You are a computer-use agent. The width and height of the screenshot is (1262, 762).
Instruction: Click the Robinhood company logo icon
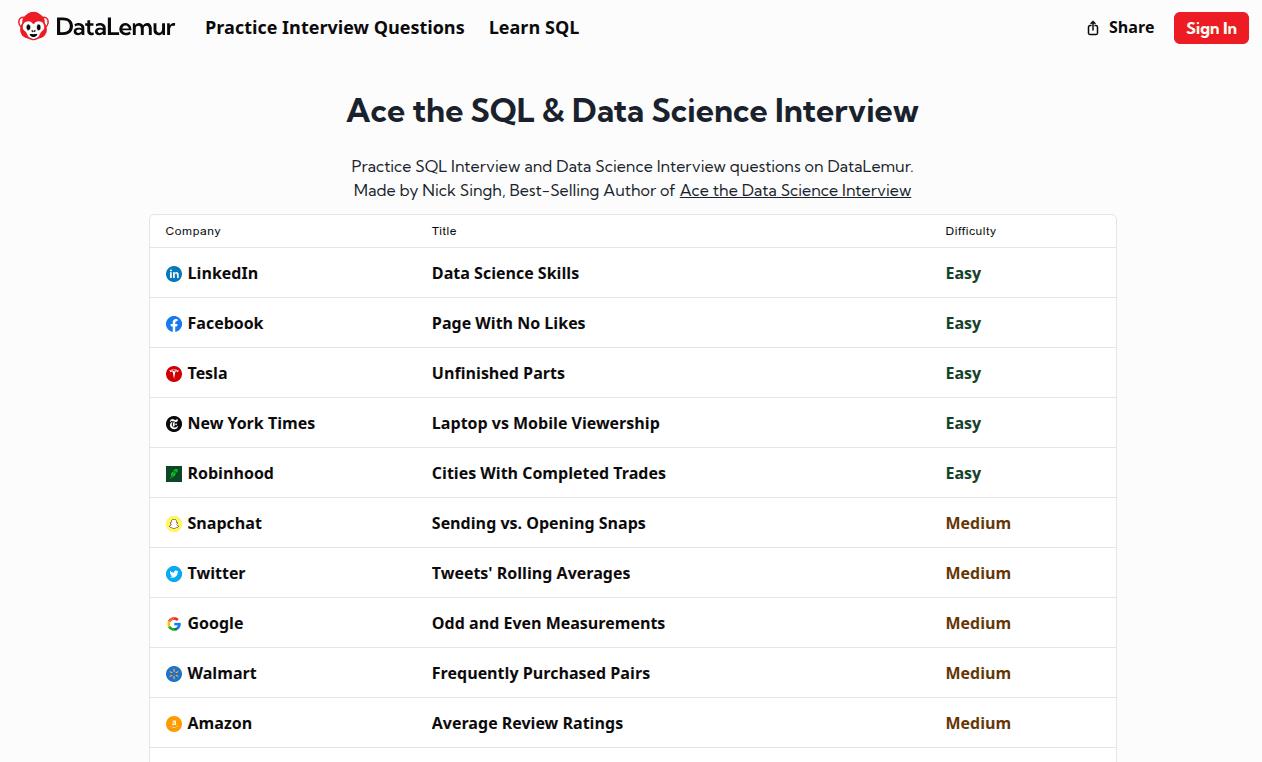click(174, 474)
